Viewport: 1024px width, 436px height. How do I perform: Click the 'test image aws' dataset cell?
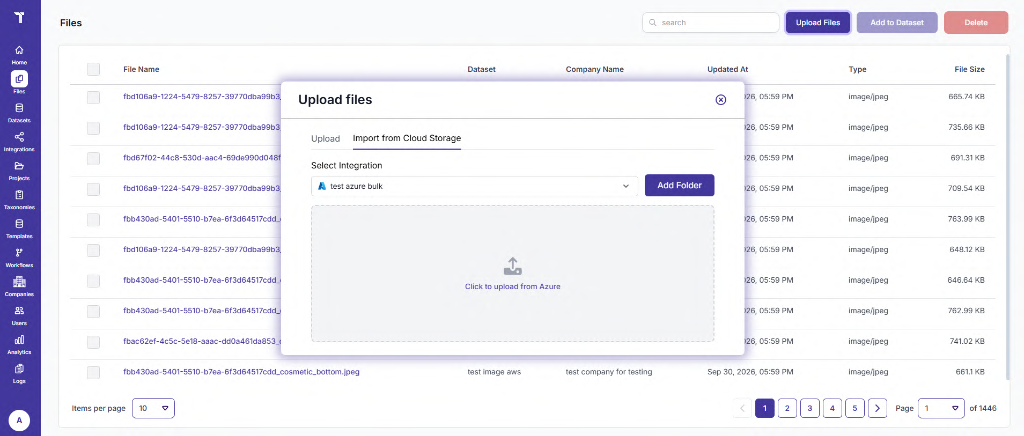point(494,373)
